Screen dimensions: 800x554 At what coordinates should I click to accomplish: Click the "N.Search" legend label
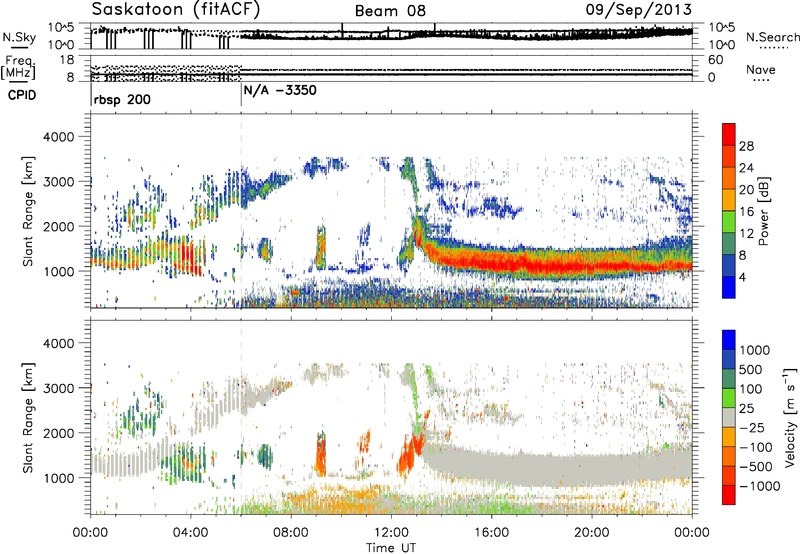[772, 37]
